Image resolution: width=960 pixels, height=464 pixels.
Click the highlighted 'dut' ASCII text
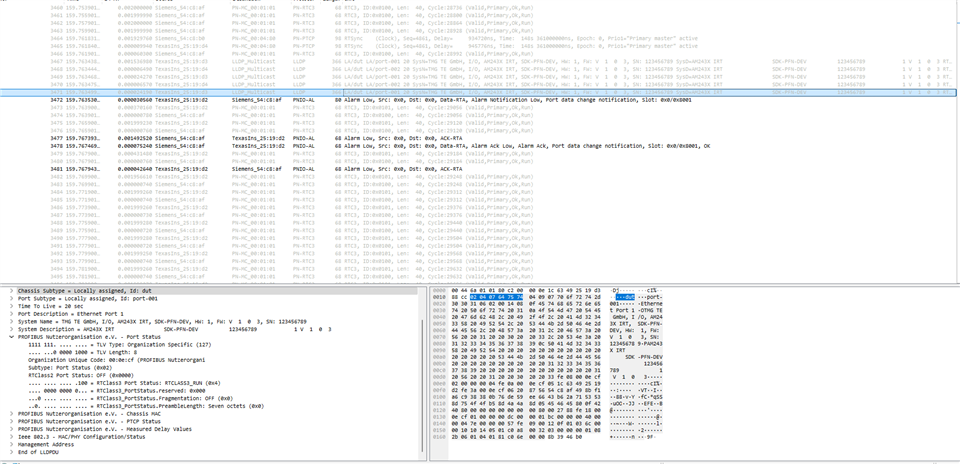pos(626,297)
